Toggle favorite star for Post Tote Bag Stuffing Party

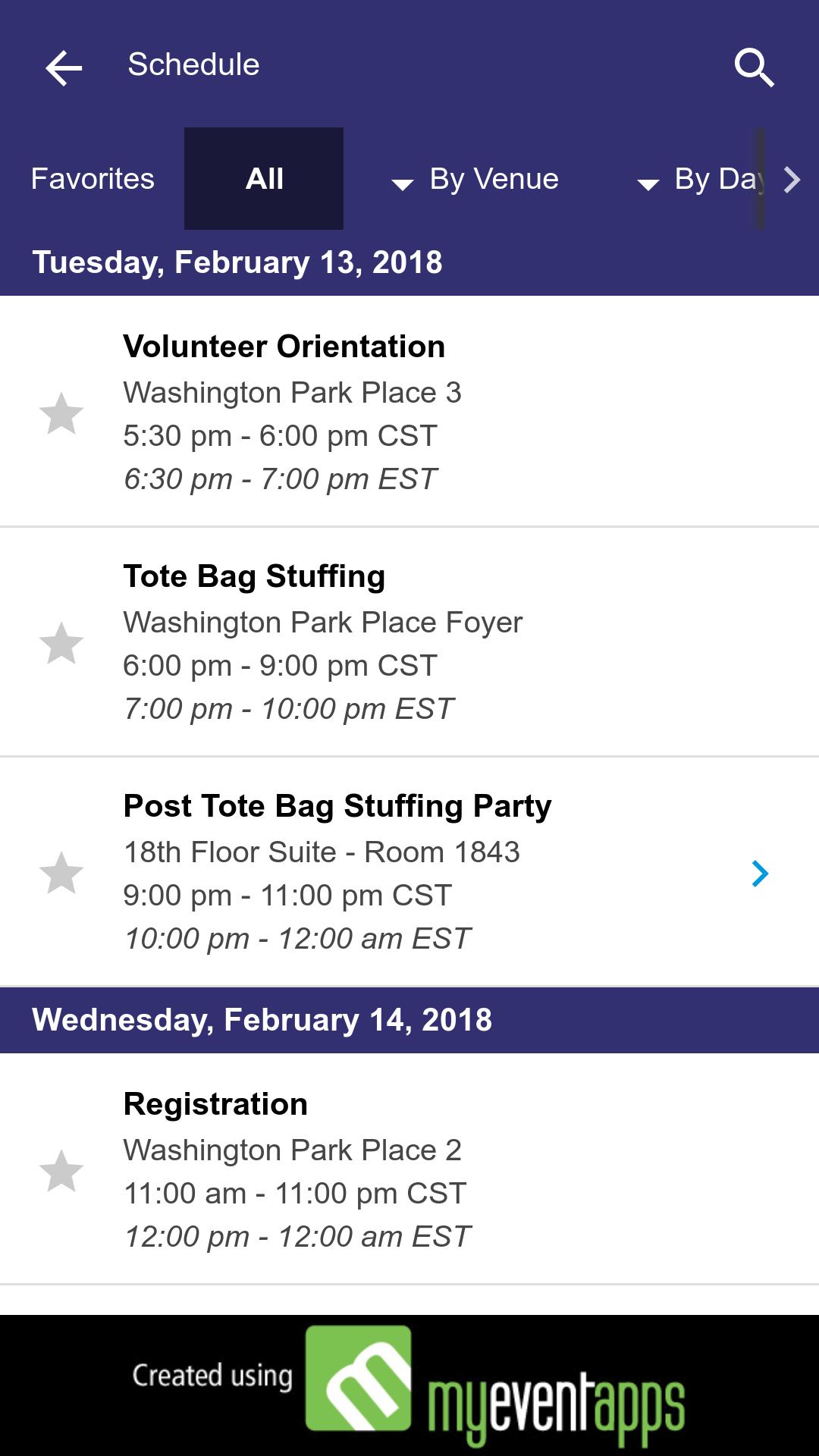61,873
